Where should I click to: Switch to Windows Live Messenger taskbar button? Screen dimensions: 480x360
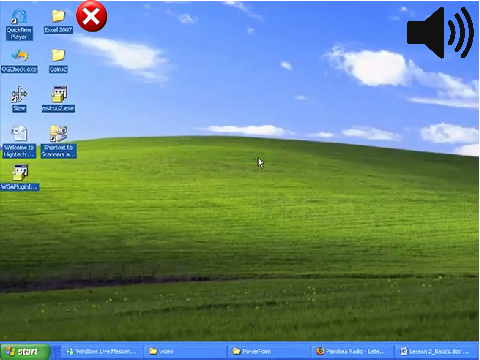103,351
